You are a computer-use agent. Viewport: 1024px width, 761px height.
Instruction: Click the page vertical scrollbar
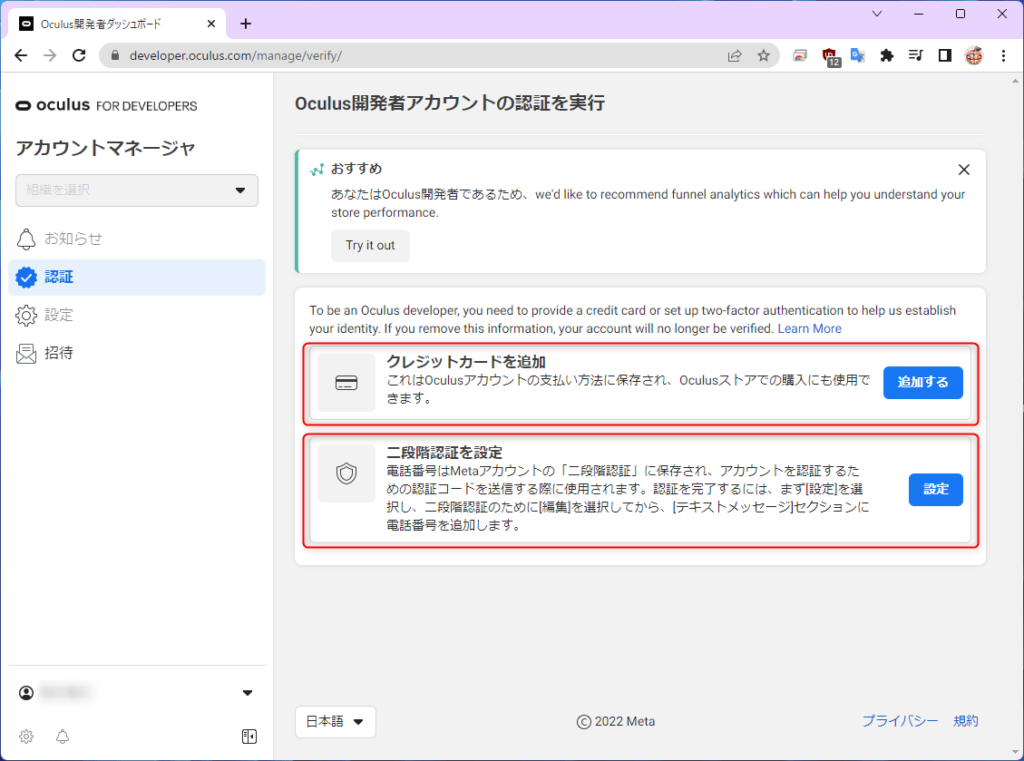1015,416
